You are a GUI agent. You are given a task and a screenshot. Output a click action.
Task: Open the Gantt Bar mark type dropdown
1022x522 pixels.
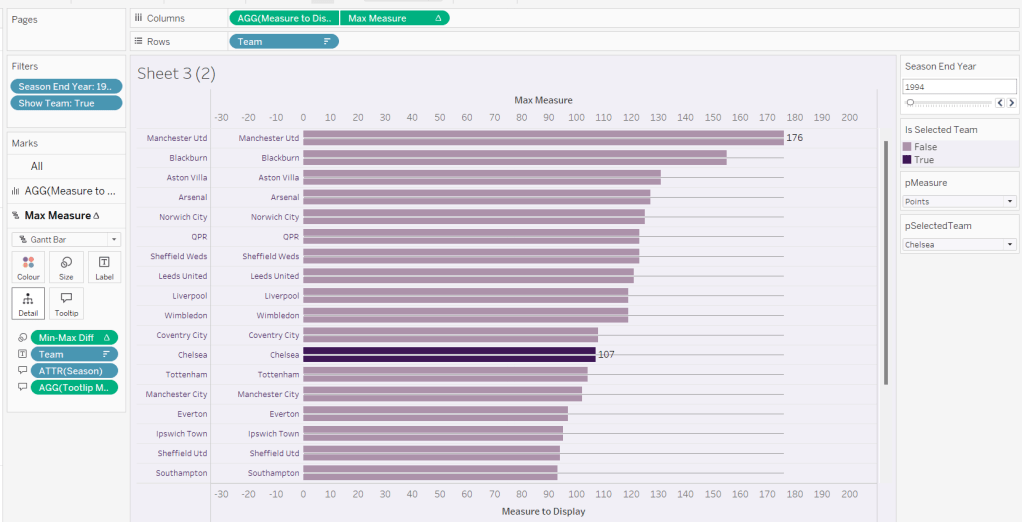(66, 240)
